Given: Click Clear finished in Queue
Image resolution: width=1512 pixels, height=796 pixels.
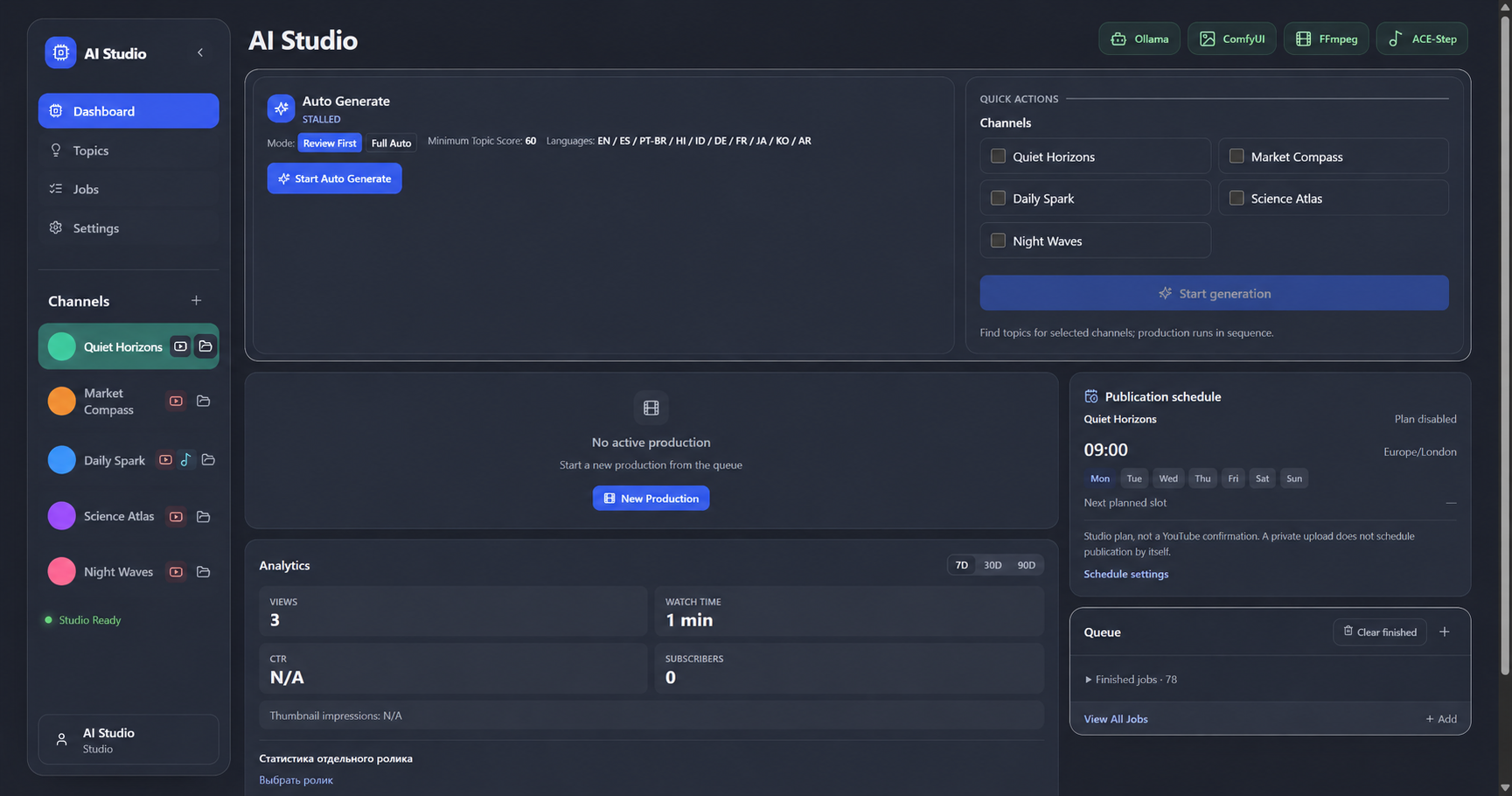Looking at the screenshot, I should (x=1379, y=632).
